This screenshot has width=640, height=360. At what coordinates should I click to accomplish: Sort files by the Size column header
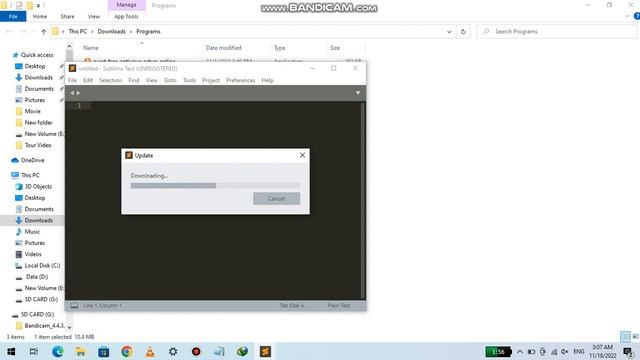coord(335,48)
